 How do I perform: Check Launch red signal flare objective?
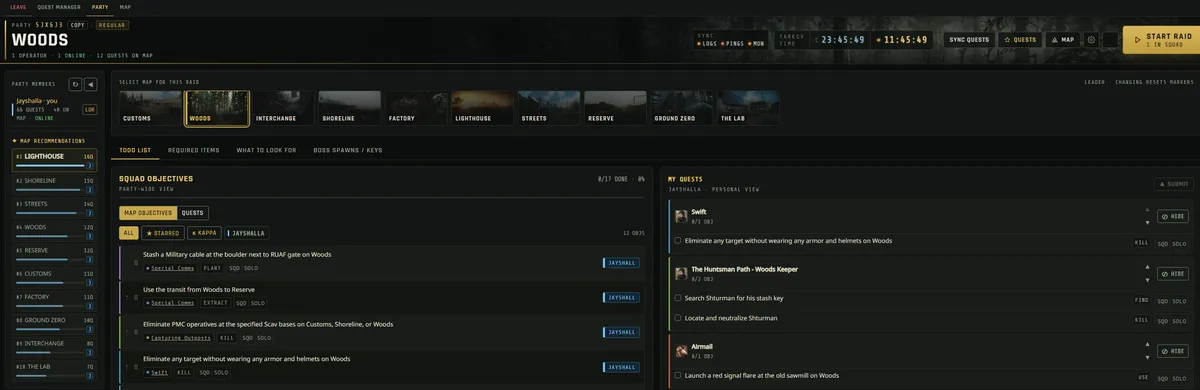point(678,376)
